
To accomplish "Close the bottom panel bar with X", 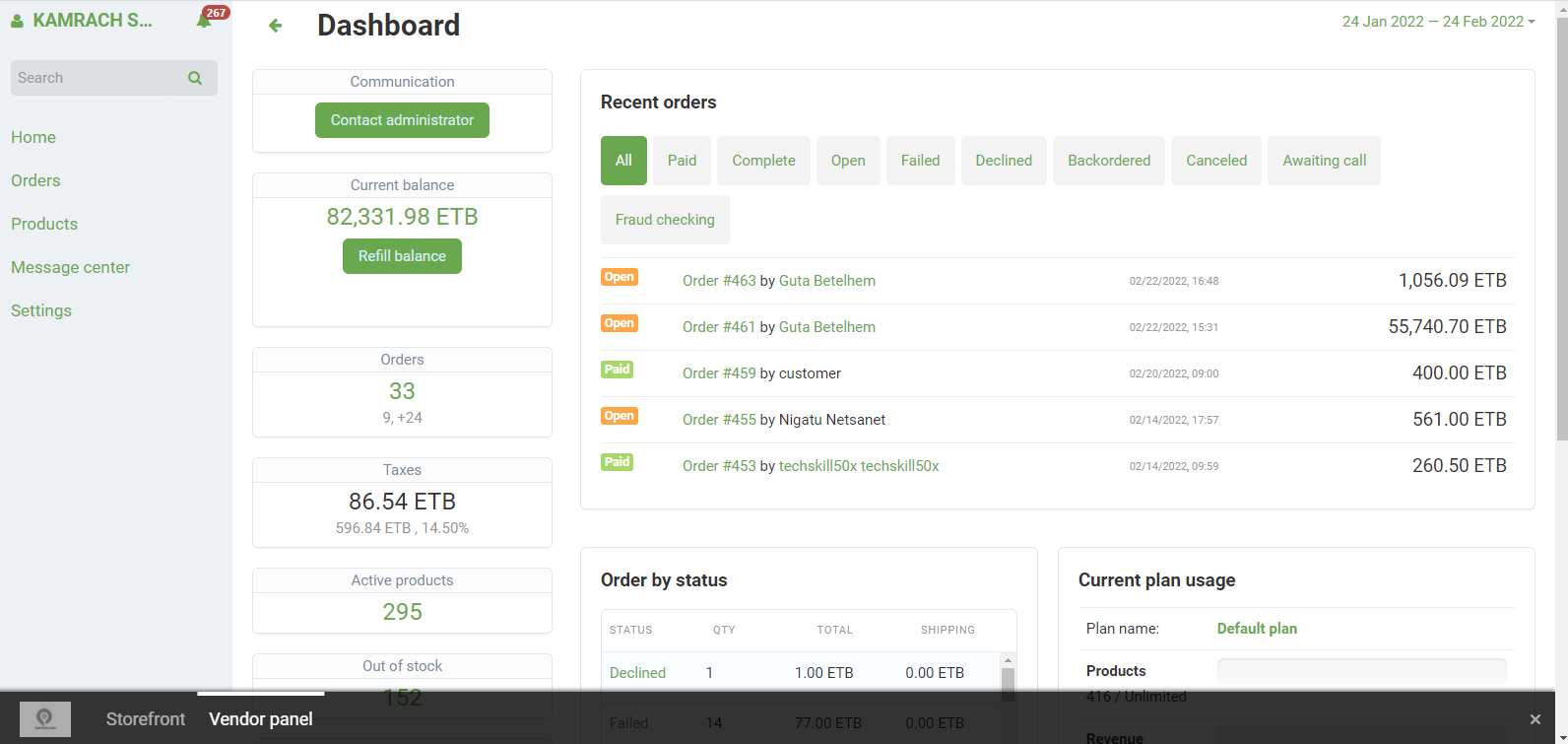I will click(x=1535, y=719).
